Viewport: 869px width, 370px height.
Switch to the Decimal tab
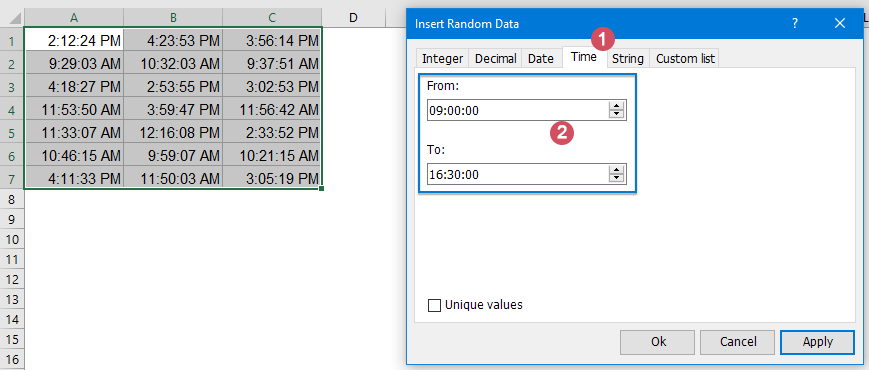point(495,58)
